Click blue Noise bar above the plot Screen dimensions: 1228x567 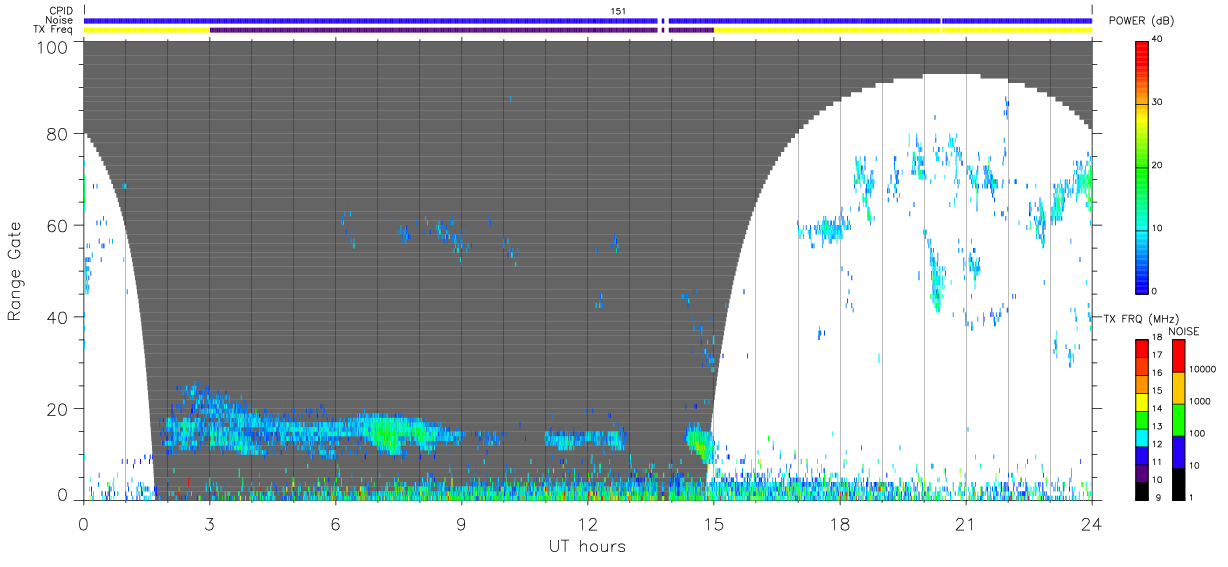[x=588, y=20]
